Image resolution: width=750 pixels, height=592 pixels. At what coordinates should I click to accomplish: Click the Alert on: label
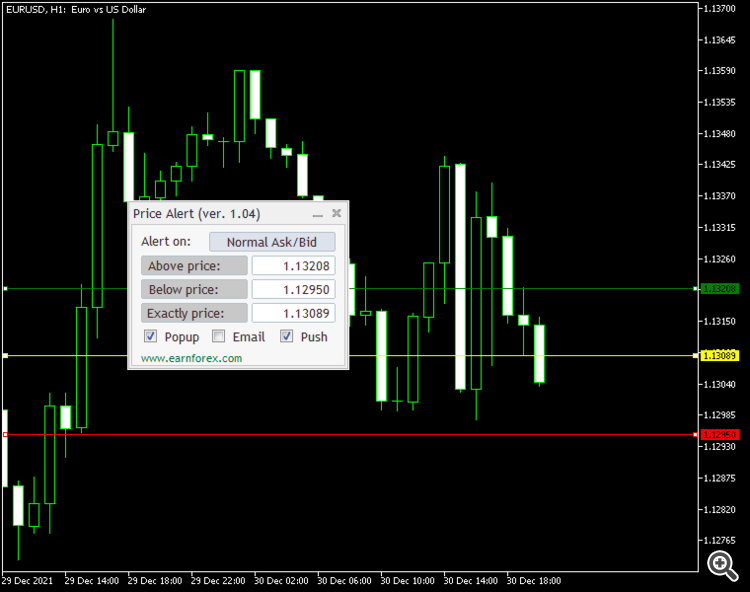click(x=165, y=241)
